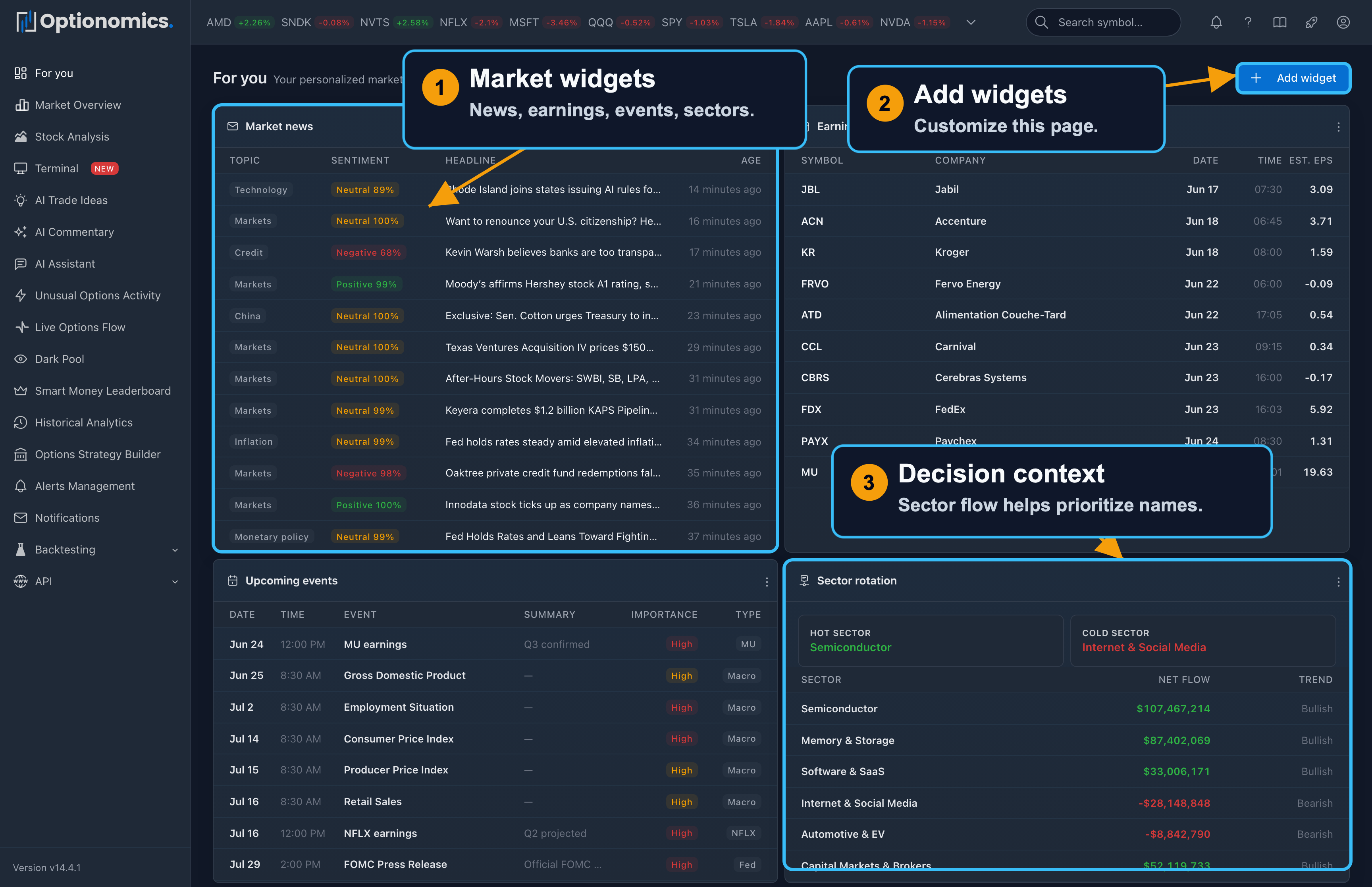1372x887 pixels.
Task: Go to Market Overview page
Action: tap(78, 105)
